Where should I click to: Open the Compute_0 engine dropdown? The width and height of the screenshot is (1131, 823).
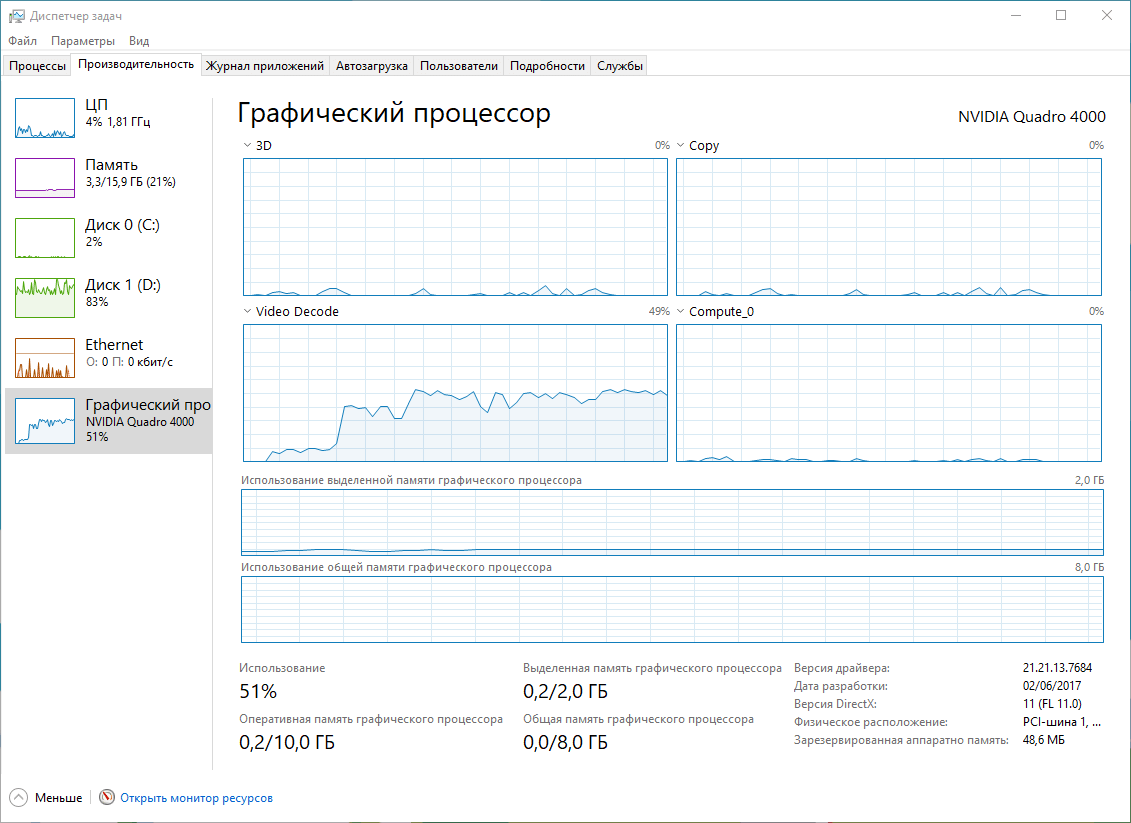click(681, 311)
